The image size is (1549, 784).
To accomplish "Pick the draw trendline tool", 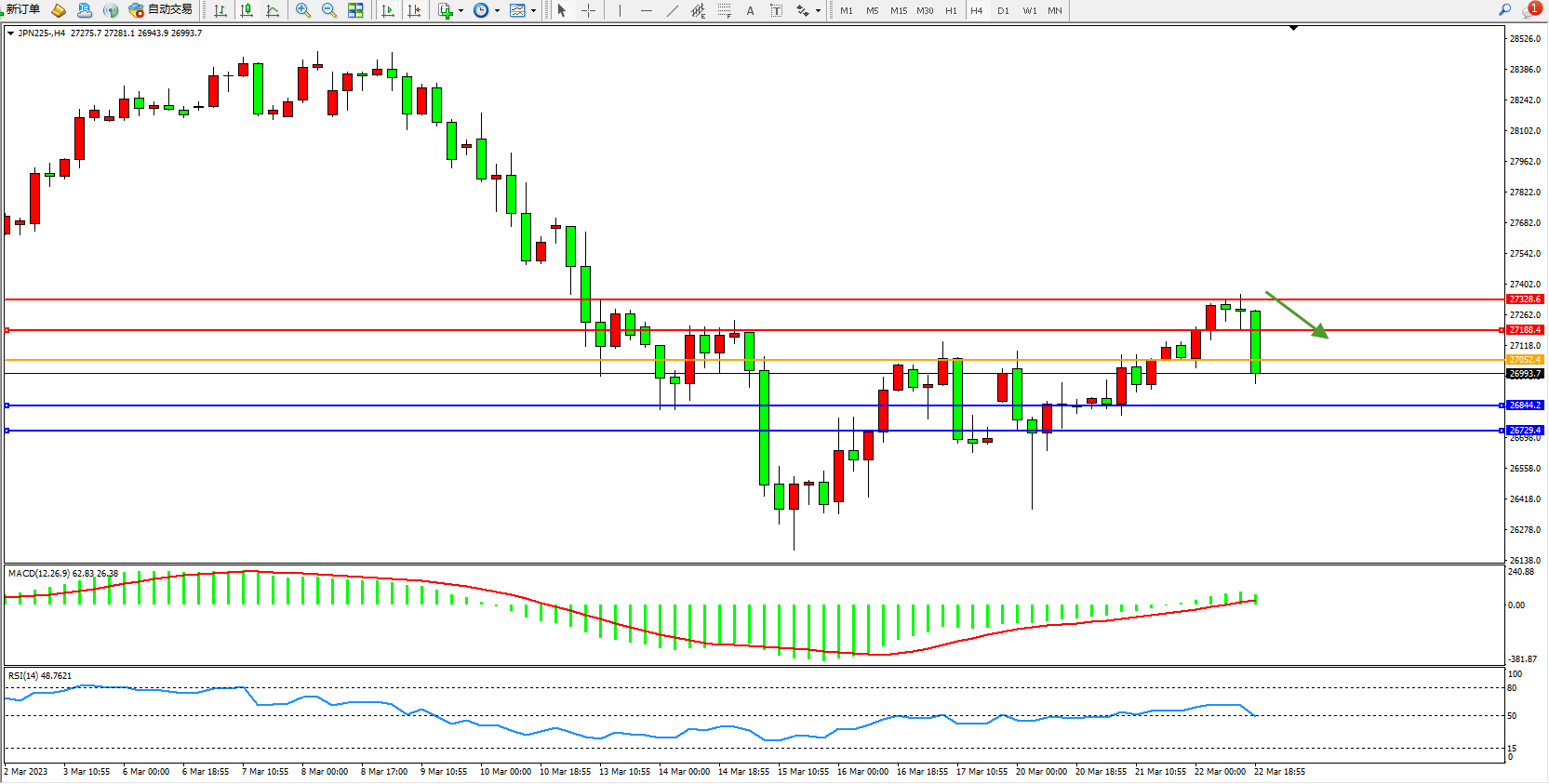I will pos(673,10).
